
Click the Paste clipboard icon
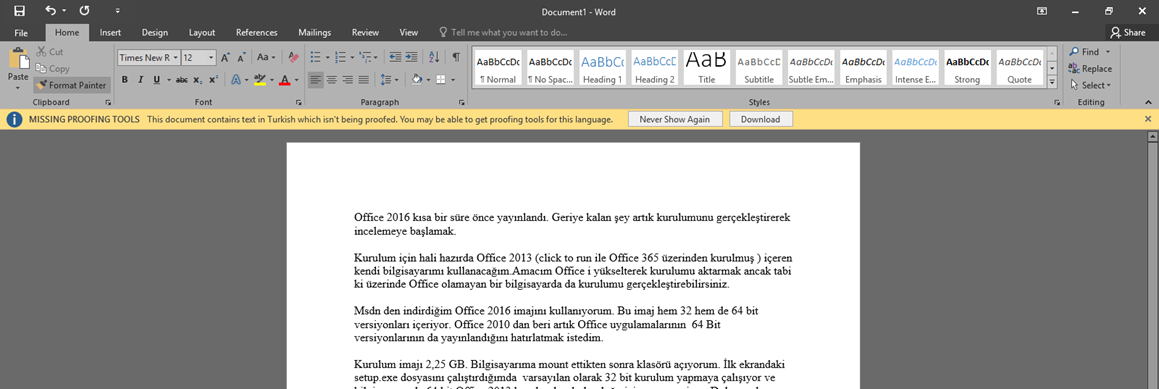[x=18, y=59]
